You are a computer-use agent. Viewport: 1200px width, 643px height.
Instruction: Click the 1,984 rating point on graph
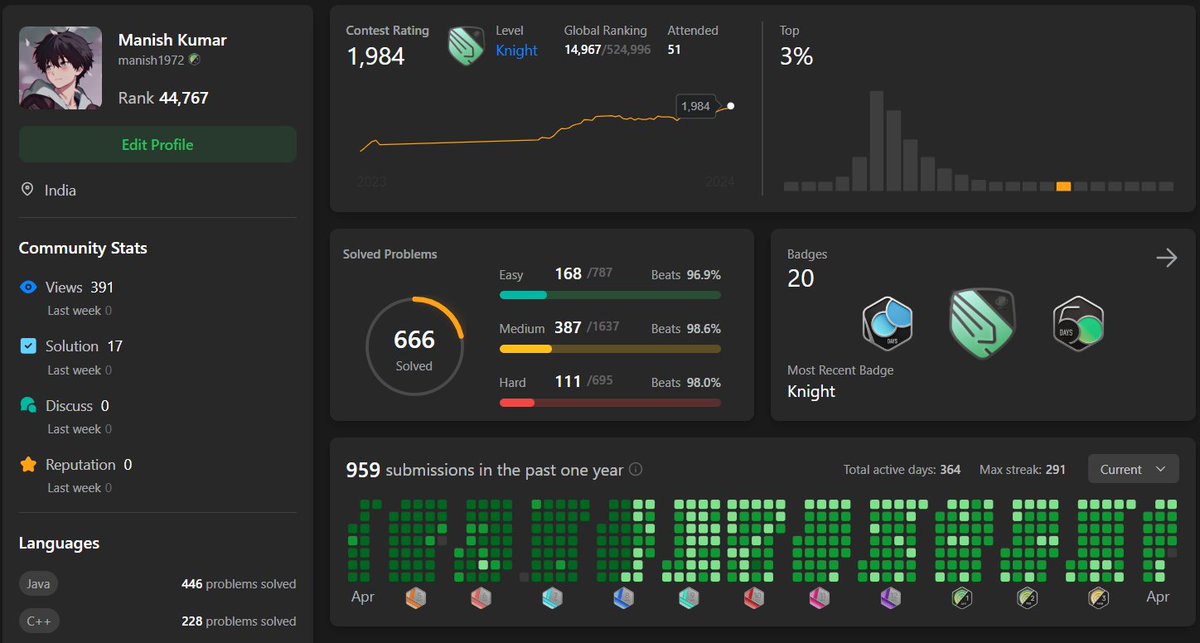point(731,105)
